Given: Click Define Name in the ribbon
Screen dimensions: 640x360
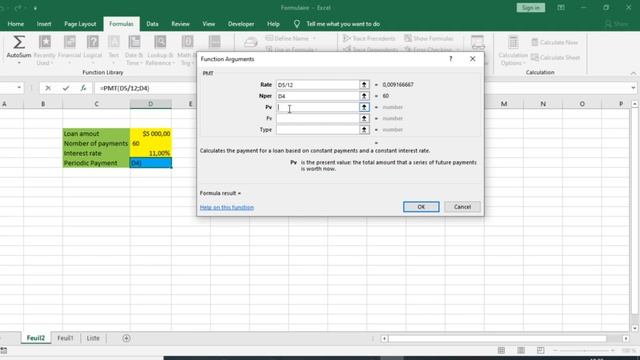Looking at the screenshot, I should pyautogui.click(x=291, y=38).
